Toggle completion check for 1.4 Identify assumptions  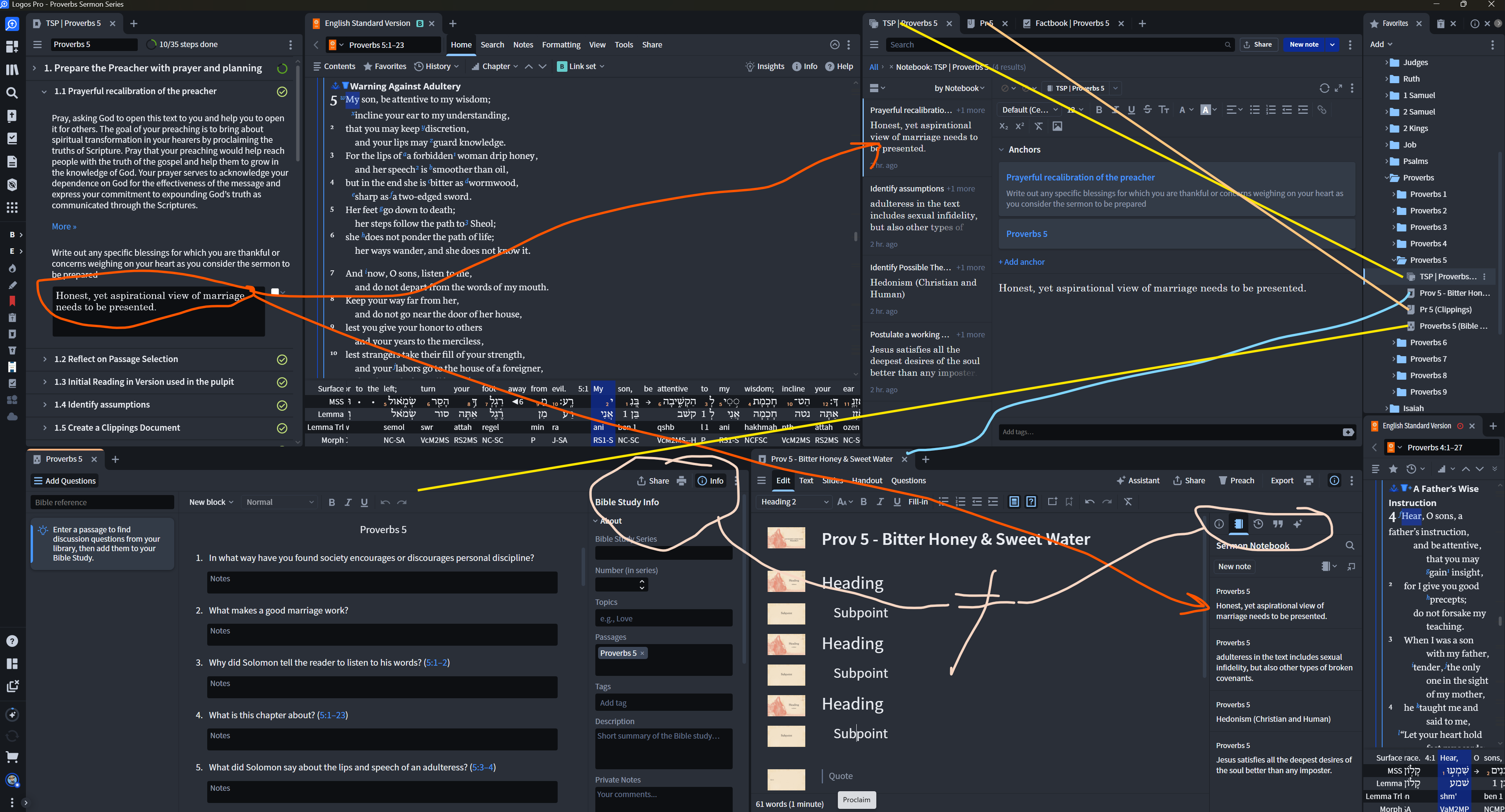tap(282, 405)
